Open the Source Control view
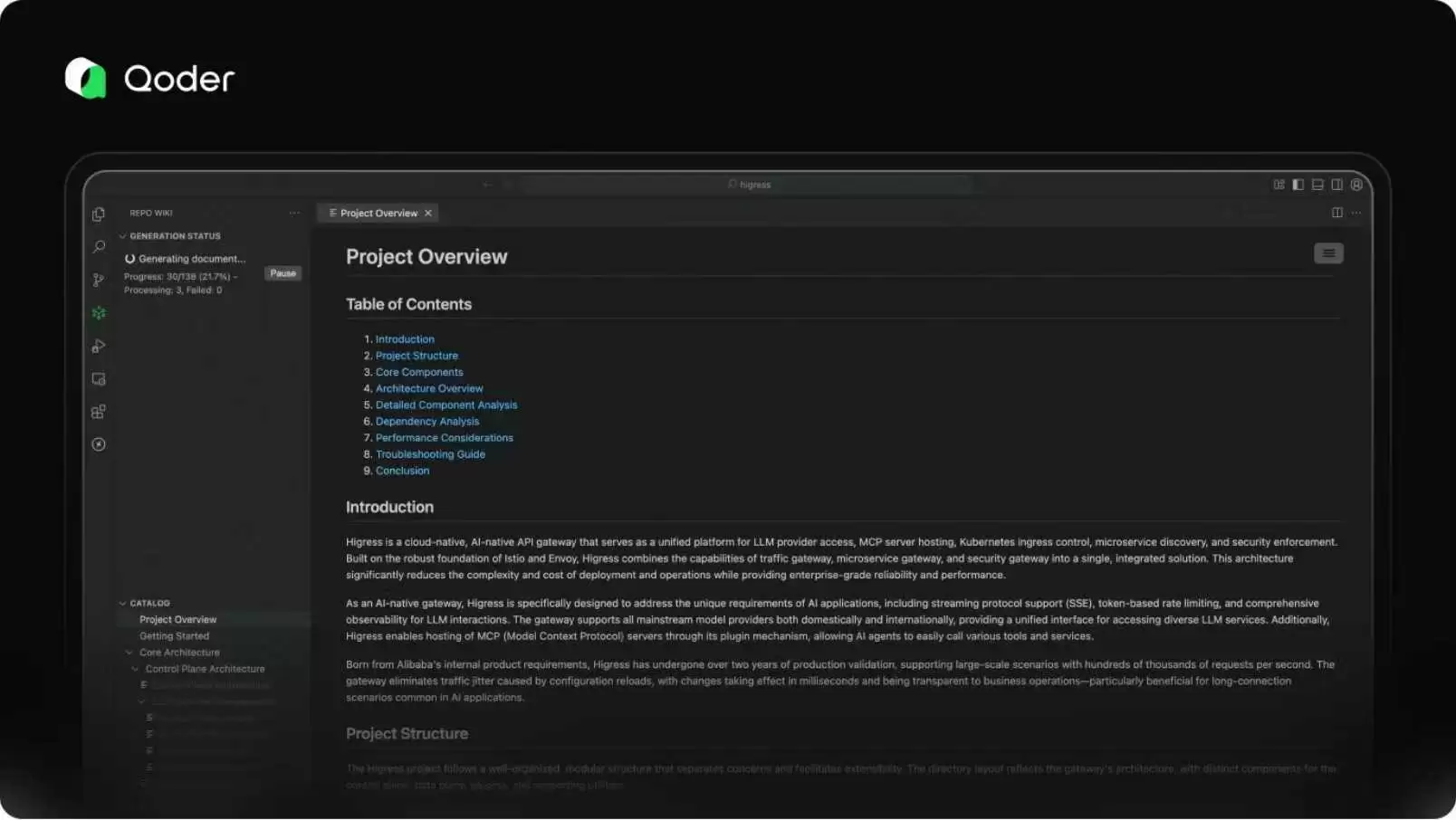This screenshot has height=820, width=1456. point(99,281)
